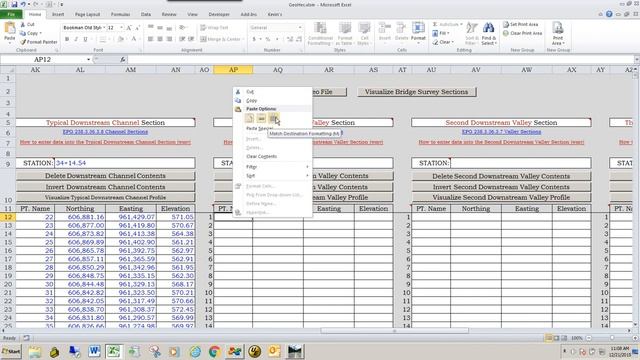The width and height of the screenshot is (640, 360).
Task: Click the Set Print Area icon
Action: pos(506,24)
